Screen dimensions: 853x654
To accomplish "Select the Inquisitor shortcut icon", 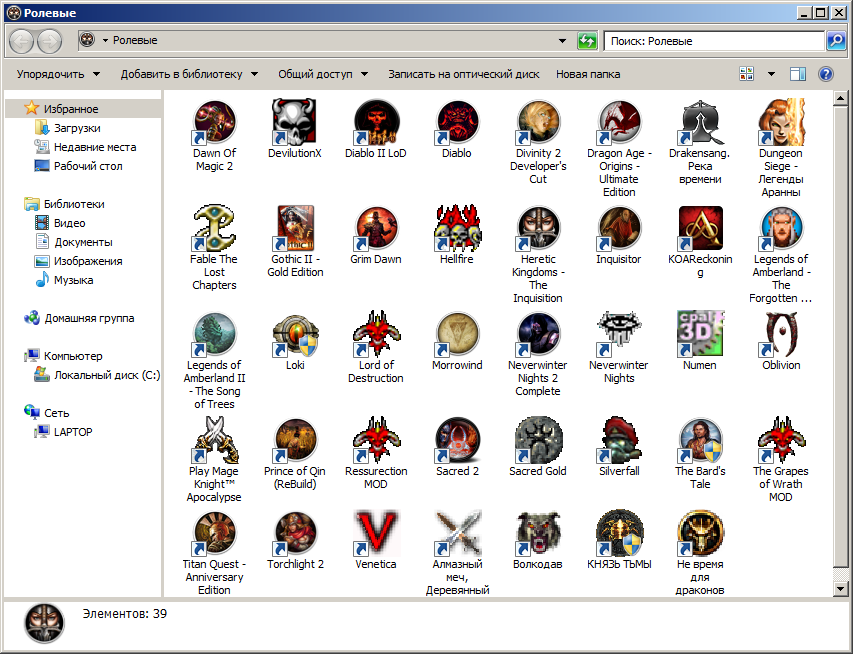I will [619, 229].
